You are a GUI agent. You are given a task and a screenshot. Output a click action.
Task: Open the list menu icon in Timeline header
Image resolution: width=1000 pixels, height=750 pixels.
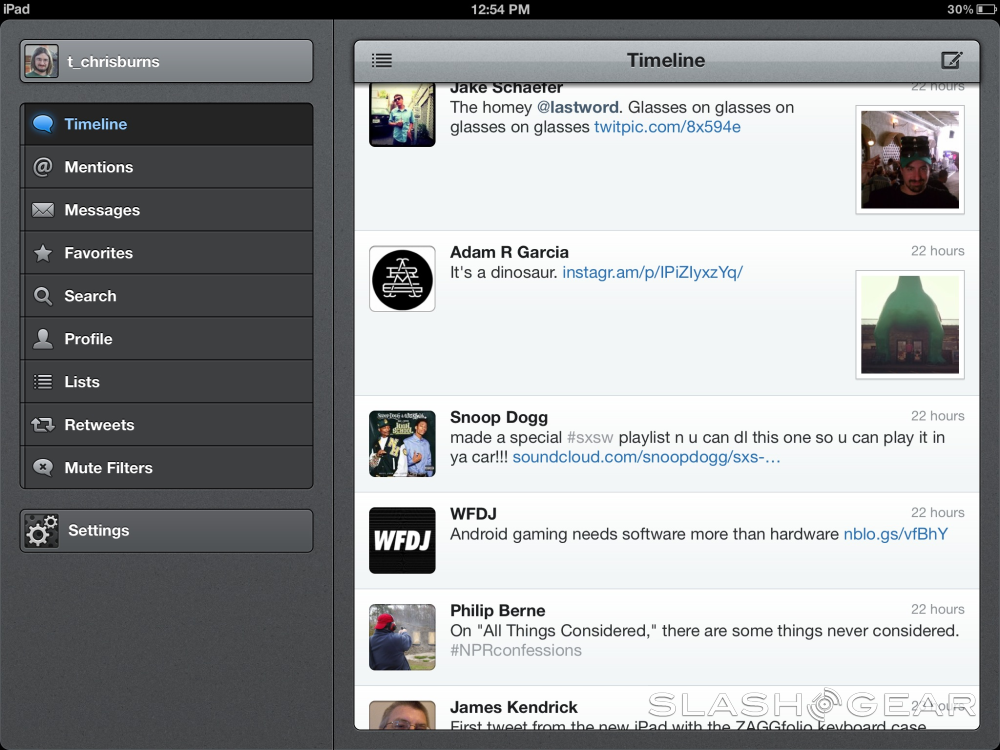point(381,61)
